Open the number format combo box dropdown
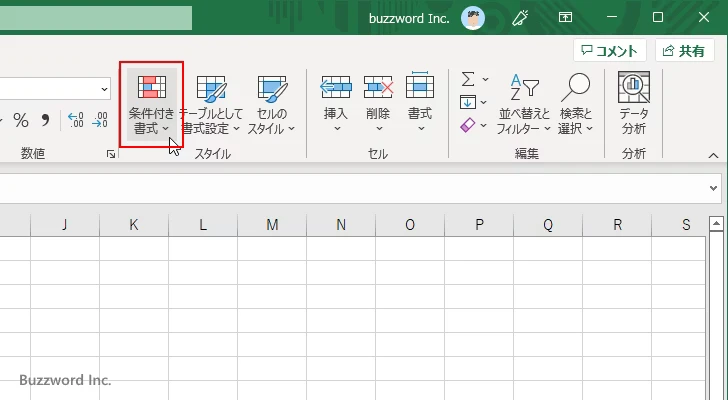This screenshot has width=728, height=400. [x=104, y=89]
